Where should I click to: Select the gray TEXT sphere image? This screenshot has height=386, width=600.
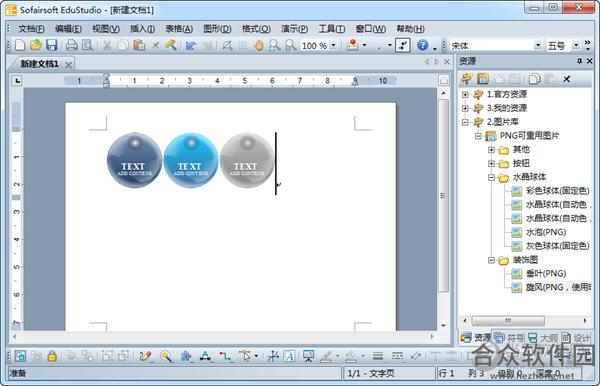click(247, 160)
